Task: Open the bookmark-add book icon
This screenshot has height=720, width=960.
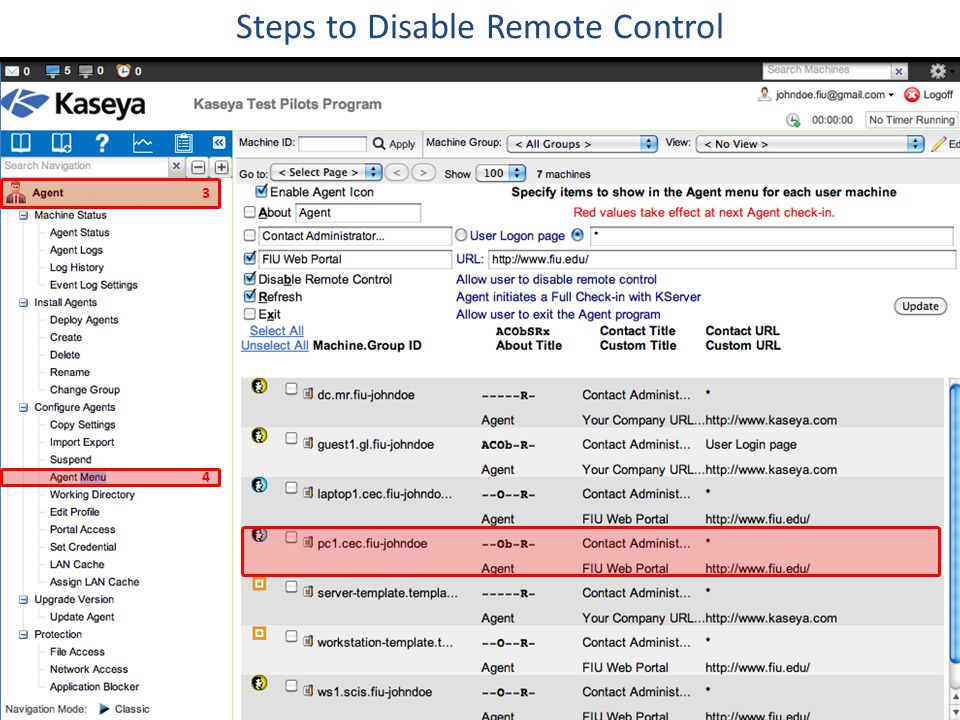Action: (61, 143)
